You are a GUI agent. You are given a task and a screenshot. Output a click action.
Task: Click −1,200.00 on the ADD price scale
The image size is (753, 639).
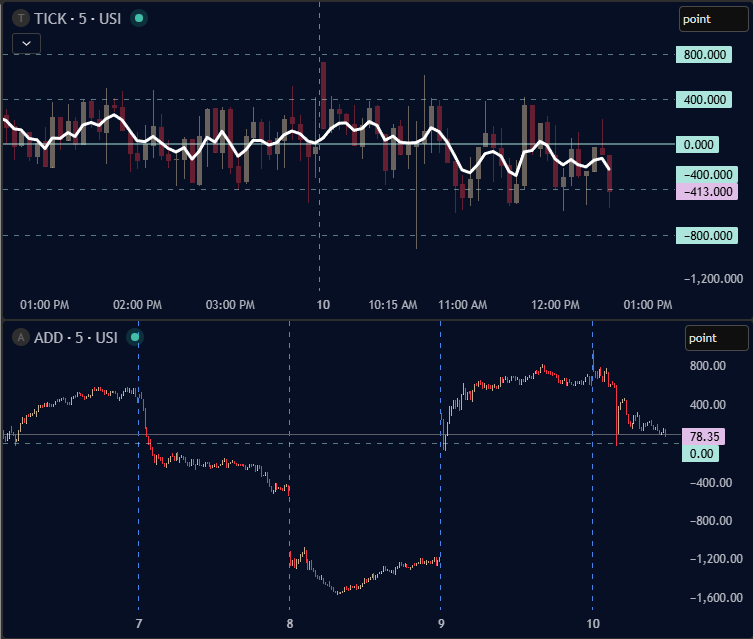point(716,559)
